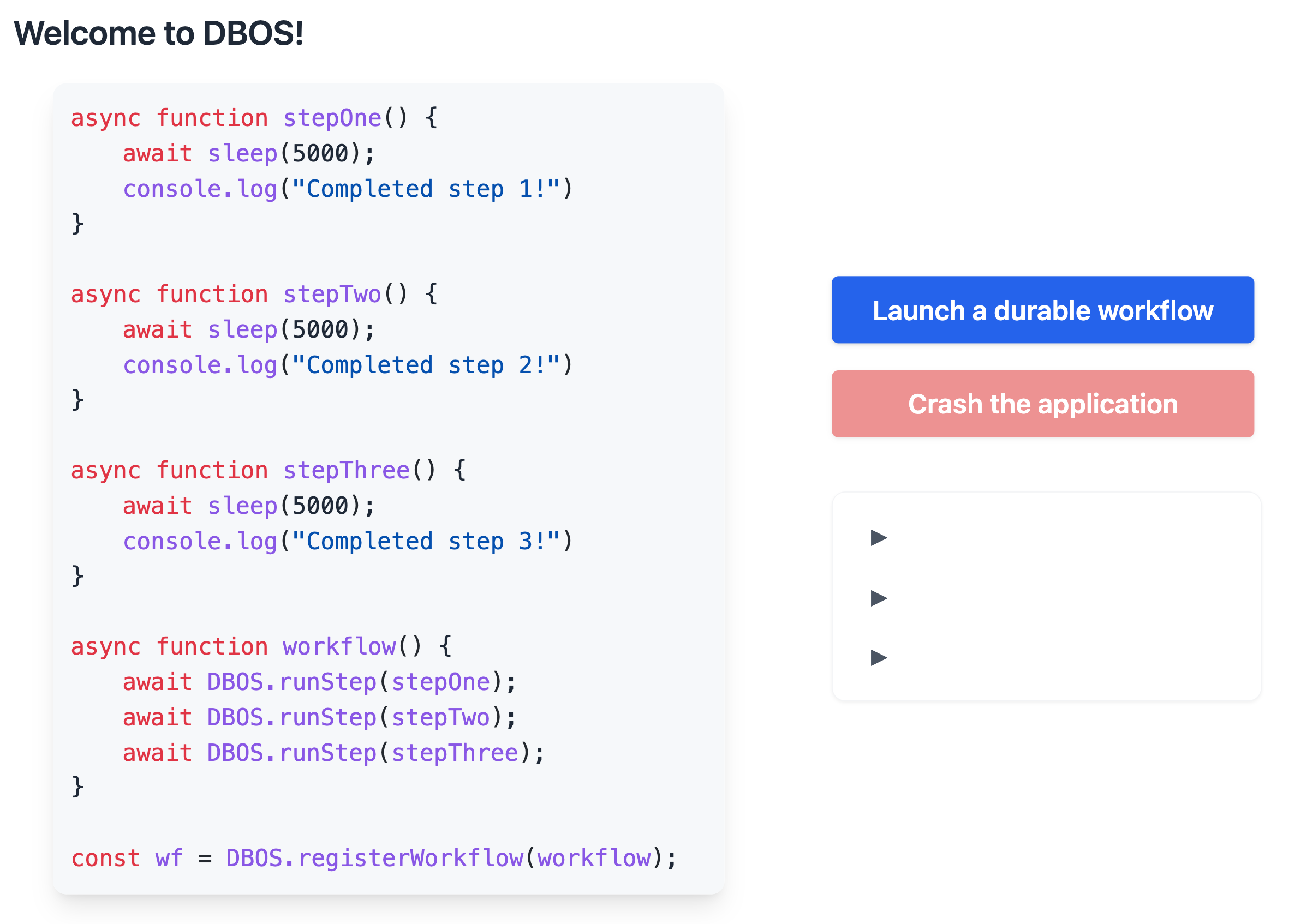Click the "await DBOS.runStep(stepTwo);" line

click(319, 717)
